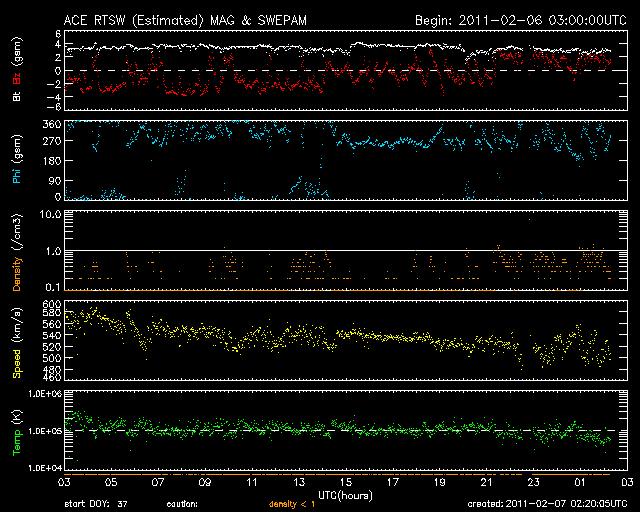The height and width of the screenshot is (512, 640).
Task: Click the start DOY: 37 text
Action: (x=96, y=504)
